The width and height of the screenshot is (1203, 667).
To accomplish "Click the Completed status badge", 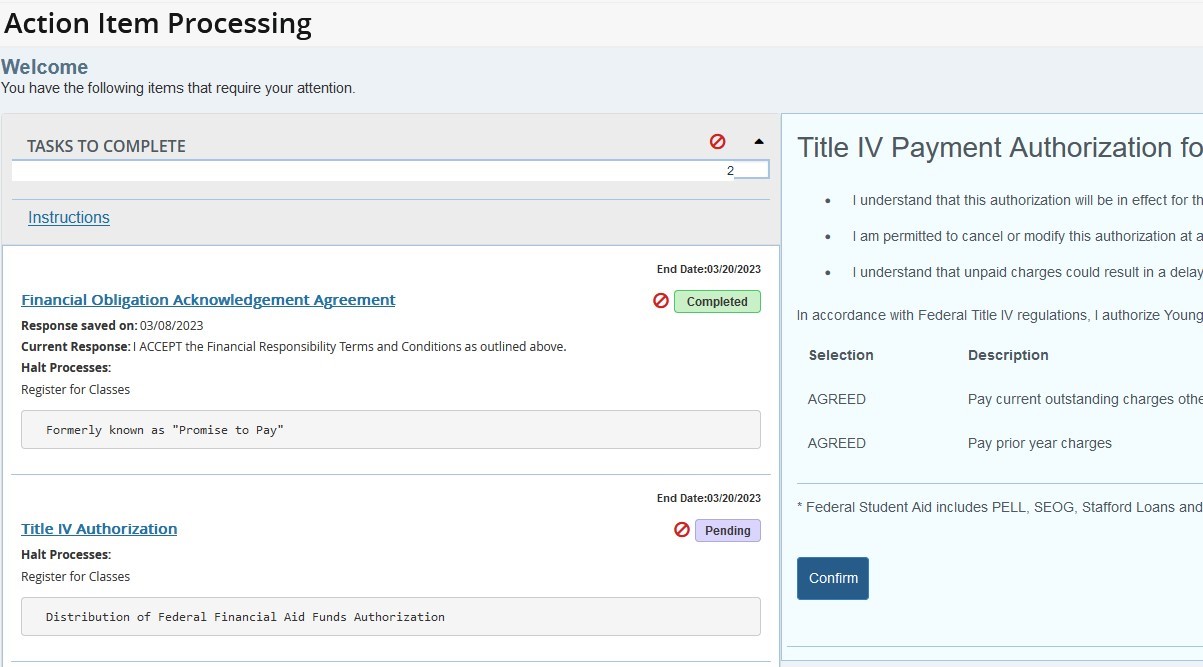I will 717,301.
